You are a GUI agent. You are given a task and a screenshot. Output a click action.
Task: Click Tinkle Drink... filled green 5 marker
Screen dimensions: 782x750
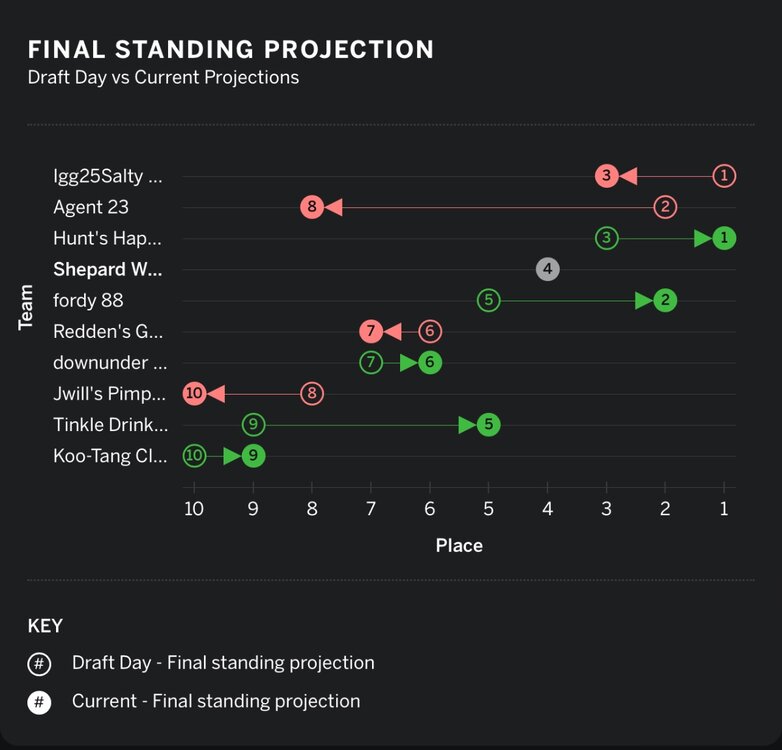488,424
